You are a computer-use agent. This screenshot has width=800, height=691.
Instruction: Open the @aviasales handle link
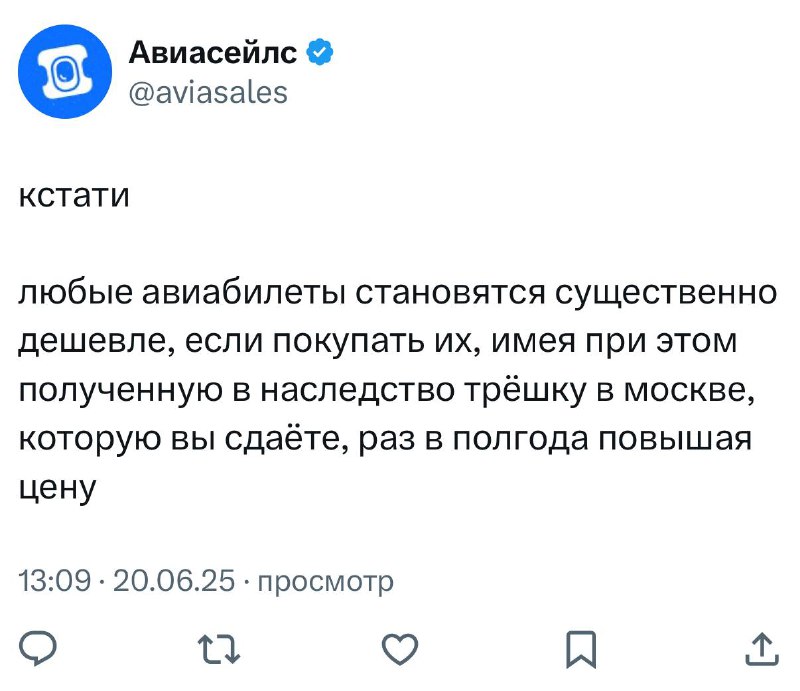(208, 93)
